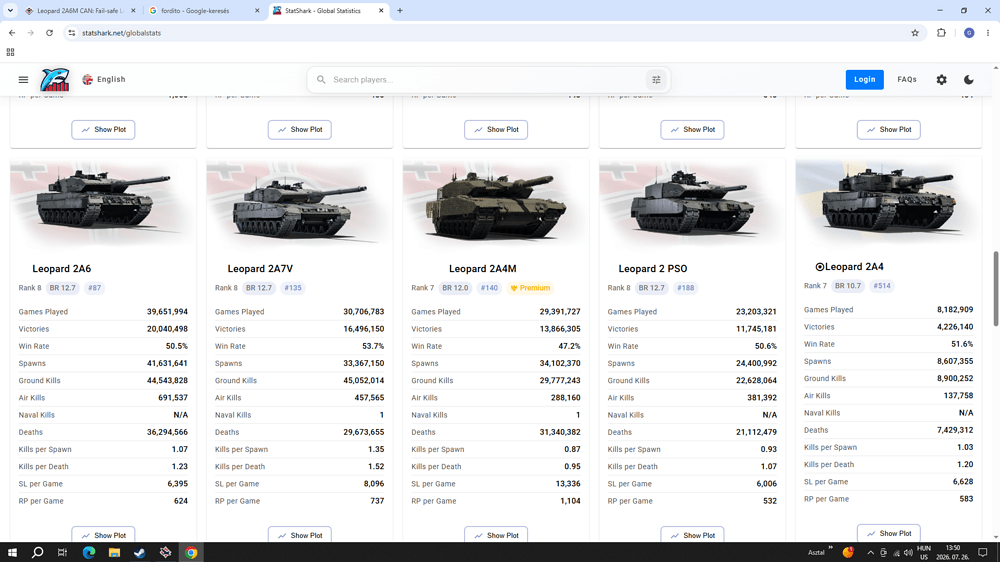Close the fordito Google tab
The image size is (1000, 562).
click(x=257, y=11)
